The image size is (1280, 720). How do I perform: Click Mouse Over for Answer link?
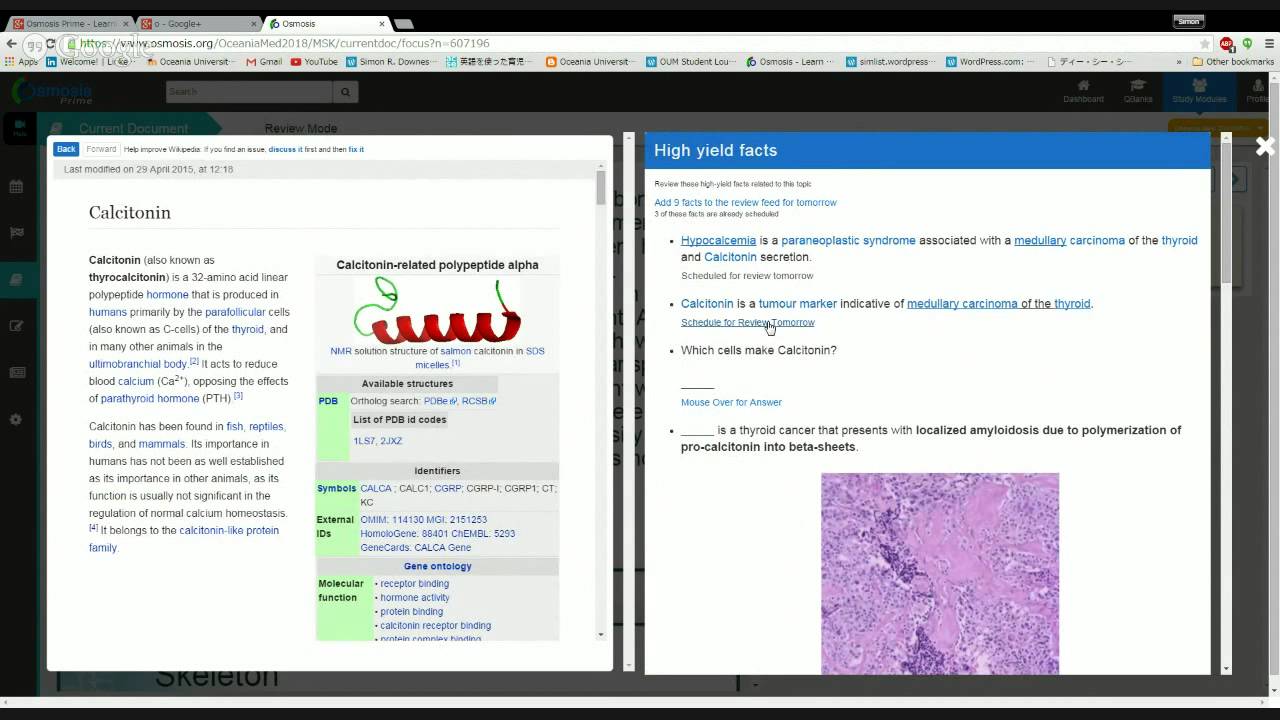pos(731,402)
